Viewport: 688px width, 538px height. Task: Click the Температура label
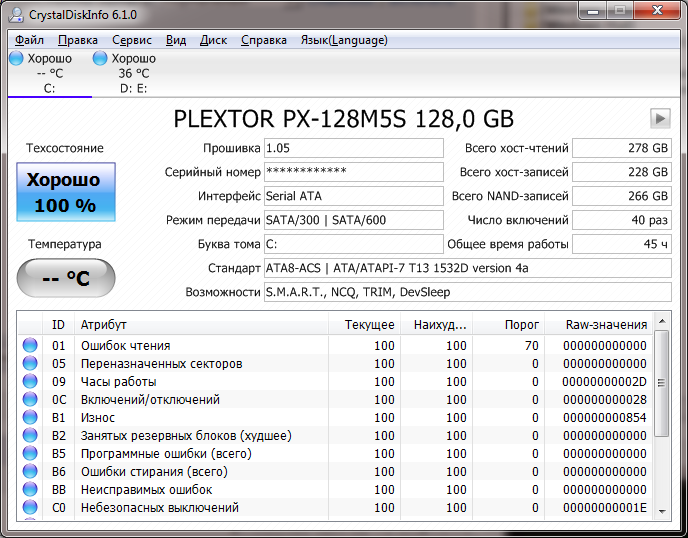tap(65, 244)
